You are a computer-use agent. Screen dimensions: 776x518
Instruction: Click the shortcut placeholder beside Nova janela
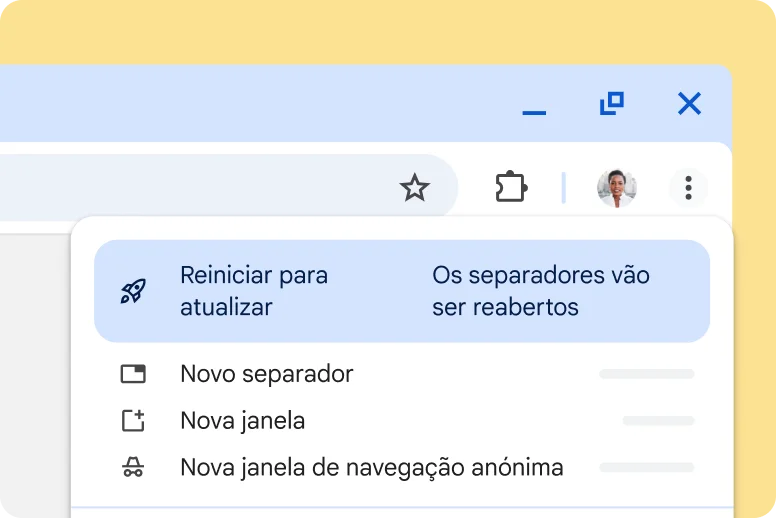pos(657,420)
